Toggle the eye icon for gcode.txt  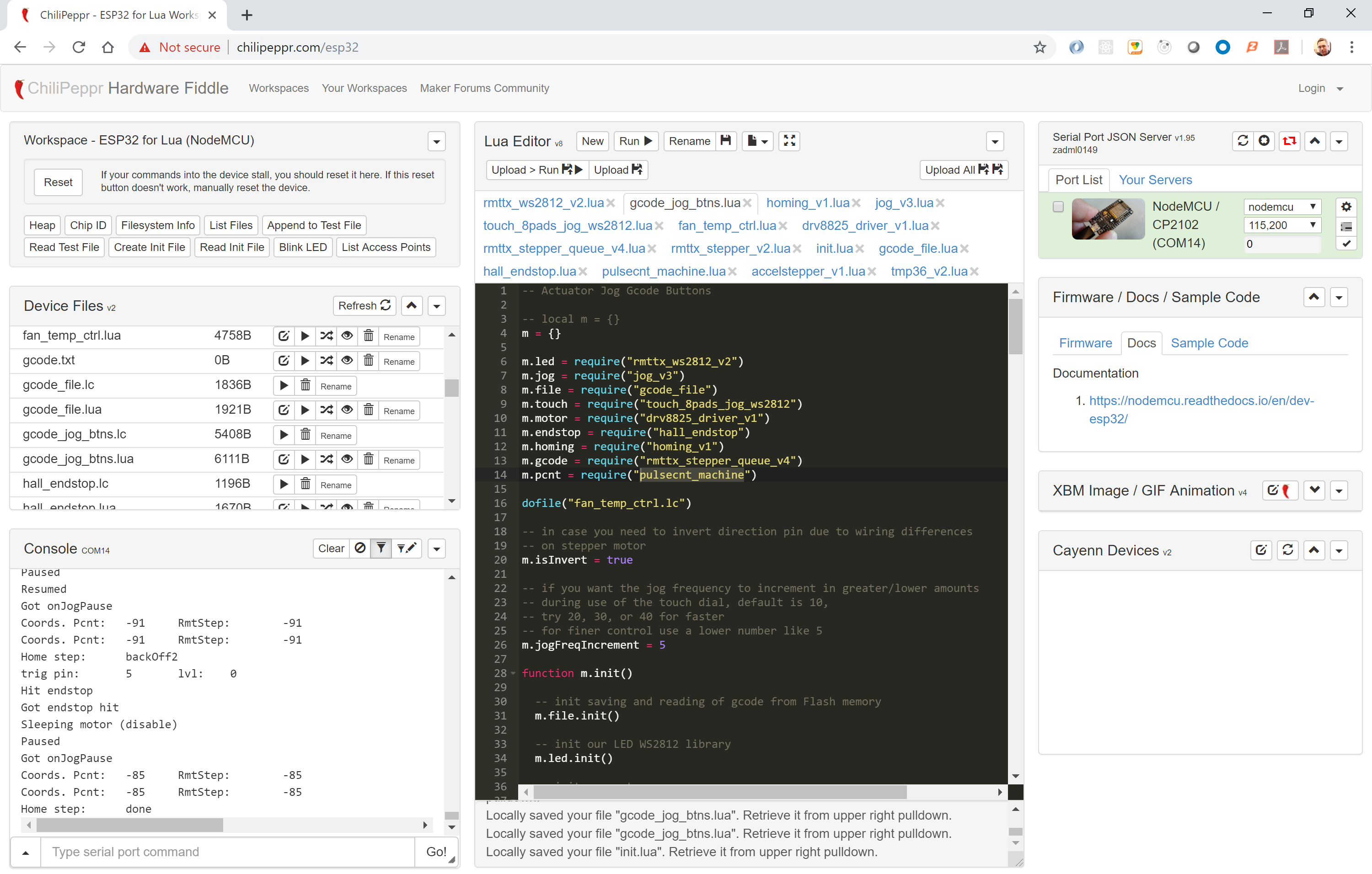[347, 360]
